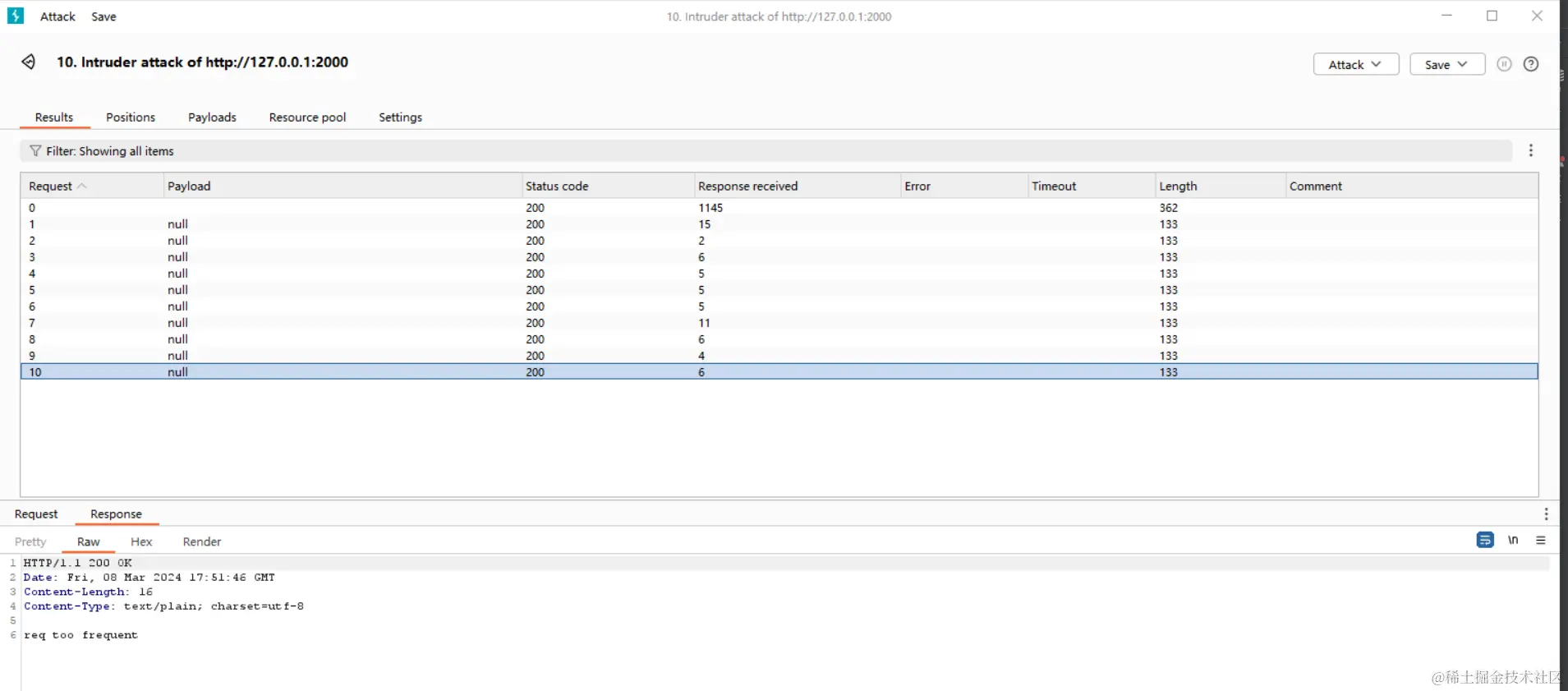
Task: Minimize the Intruder attack window
Action: 1446,16
